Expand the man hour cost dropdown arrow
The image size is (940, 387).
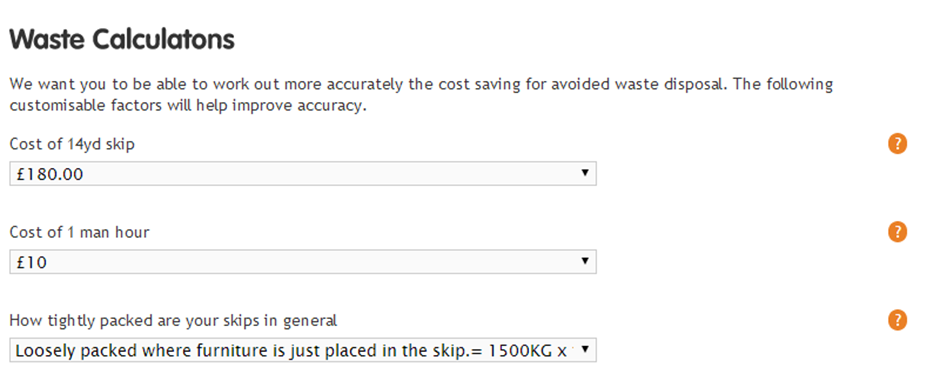tap(585, 261)
